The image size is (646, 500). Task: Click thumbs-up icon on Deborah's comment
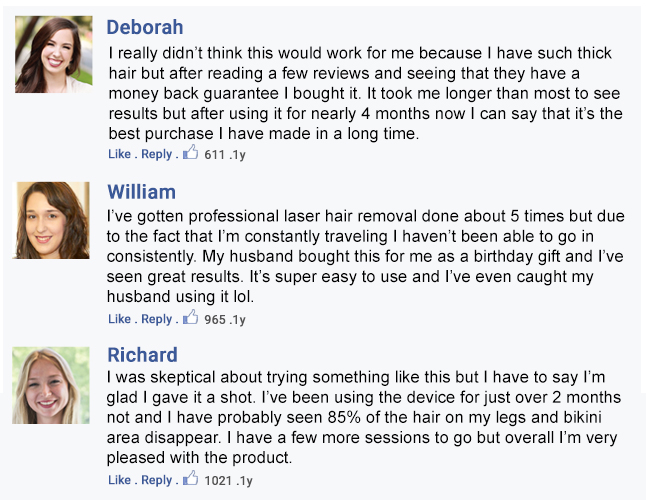[x=190, y=152]
